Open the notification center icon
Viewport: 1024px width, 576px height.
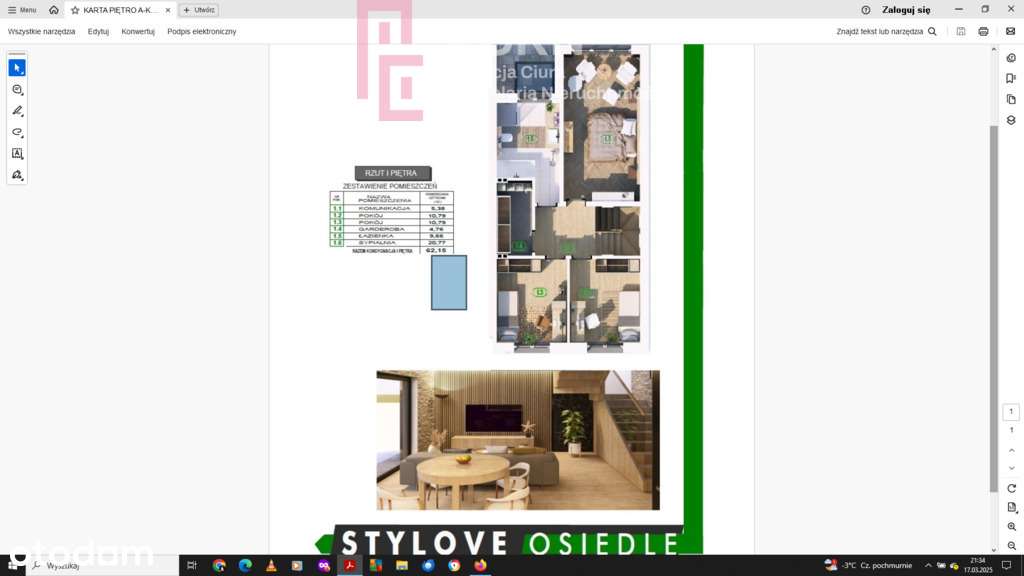click(1007, 566)
